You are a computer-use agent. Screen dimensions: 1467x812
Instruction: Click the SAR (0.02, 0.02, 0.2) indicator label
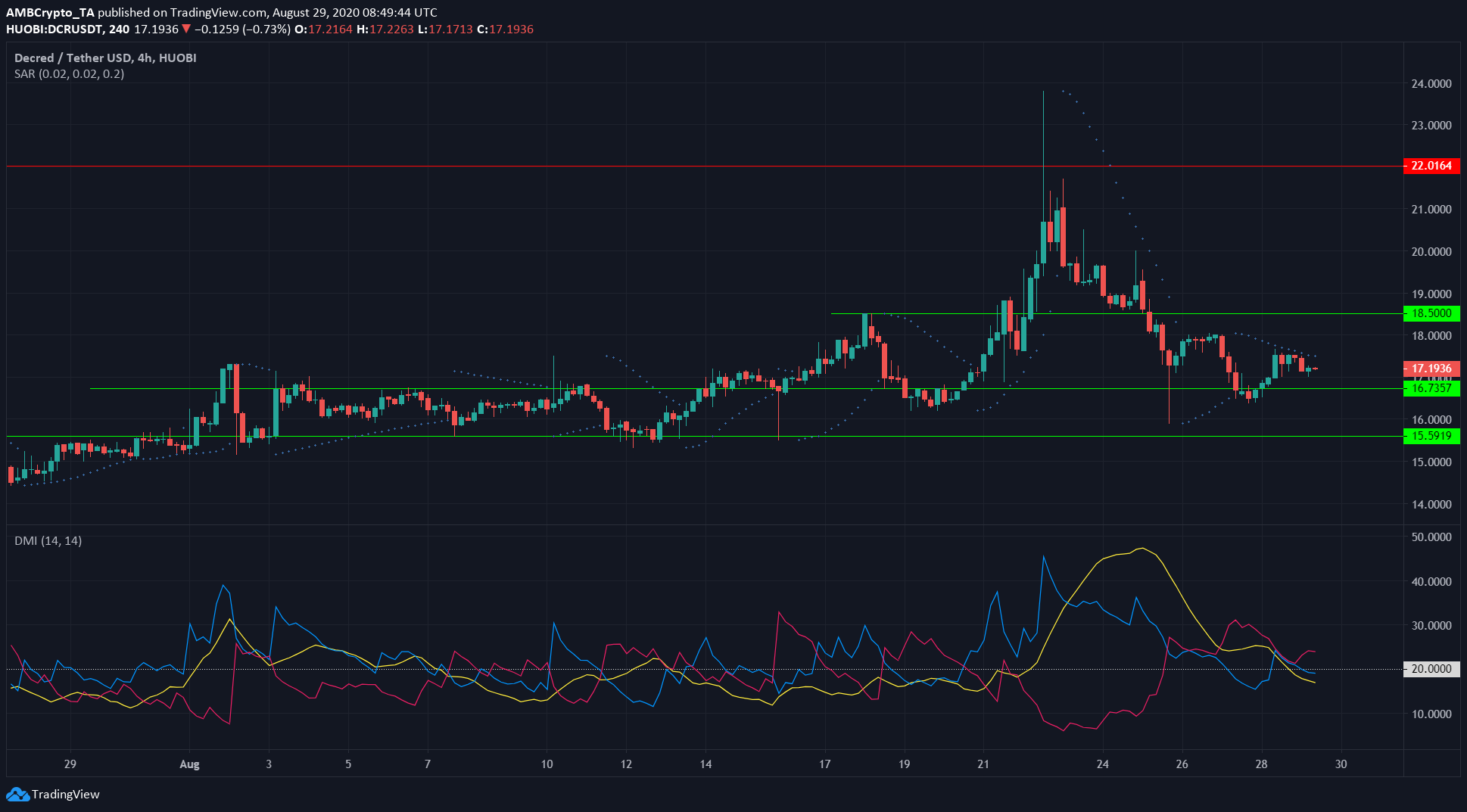tap(69, 74)
